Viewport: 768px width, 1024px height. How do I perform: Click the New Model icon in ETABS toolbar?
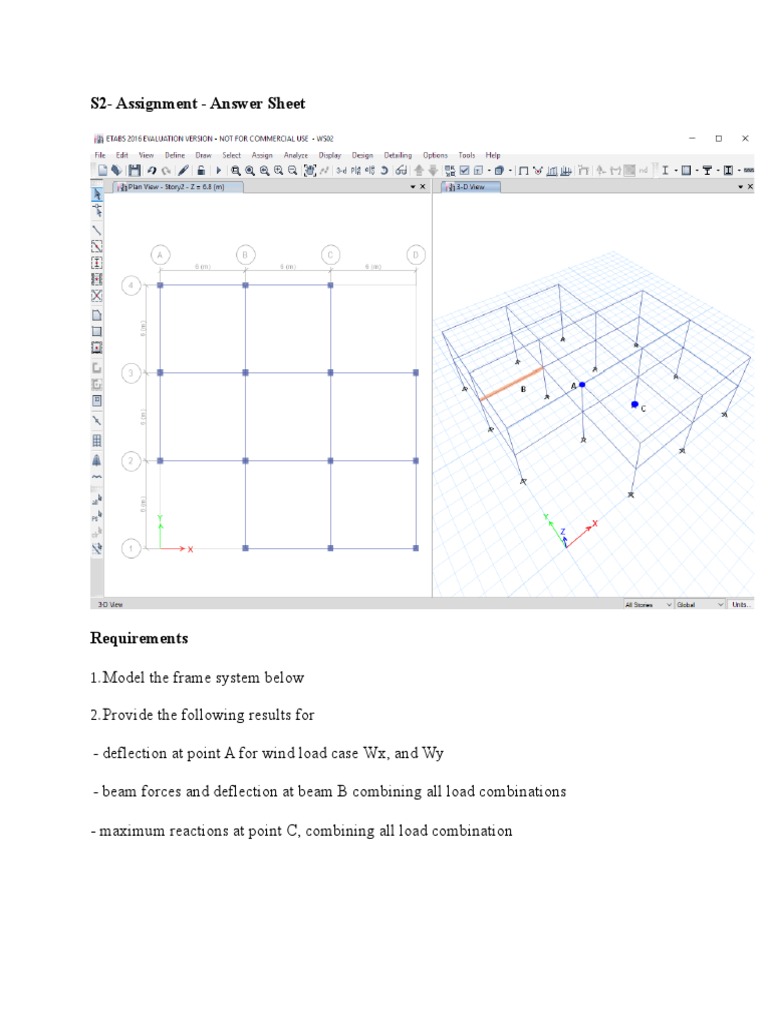click(x=103, y=170)
